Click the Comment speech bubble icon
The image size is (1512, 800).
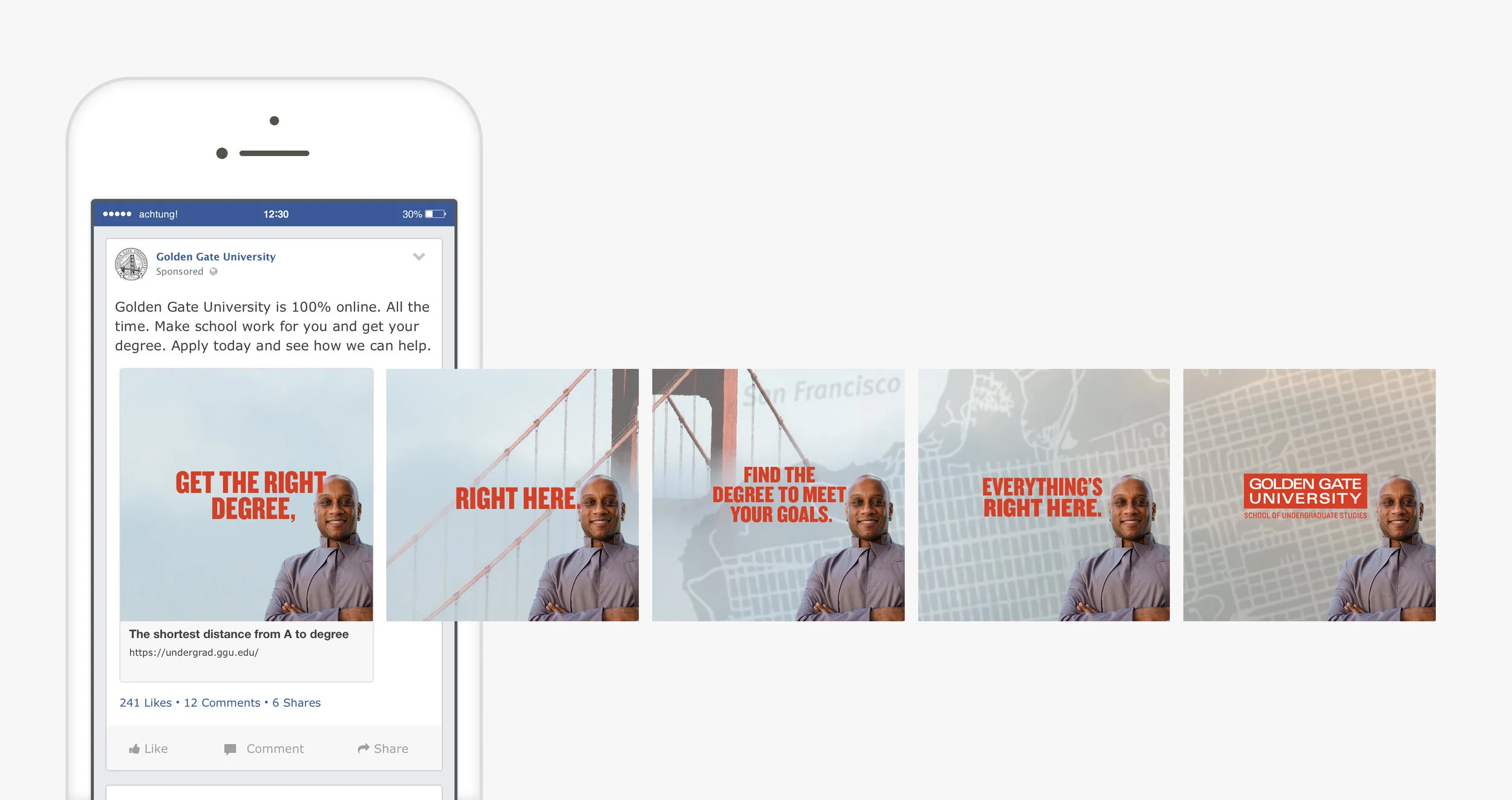point(230,749)
